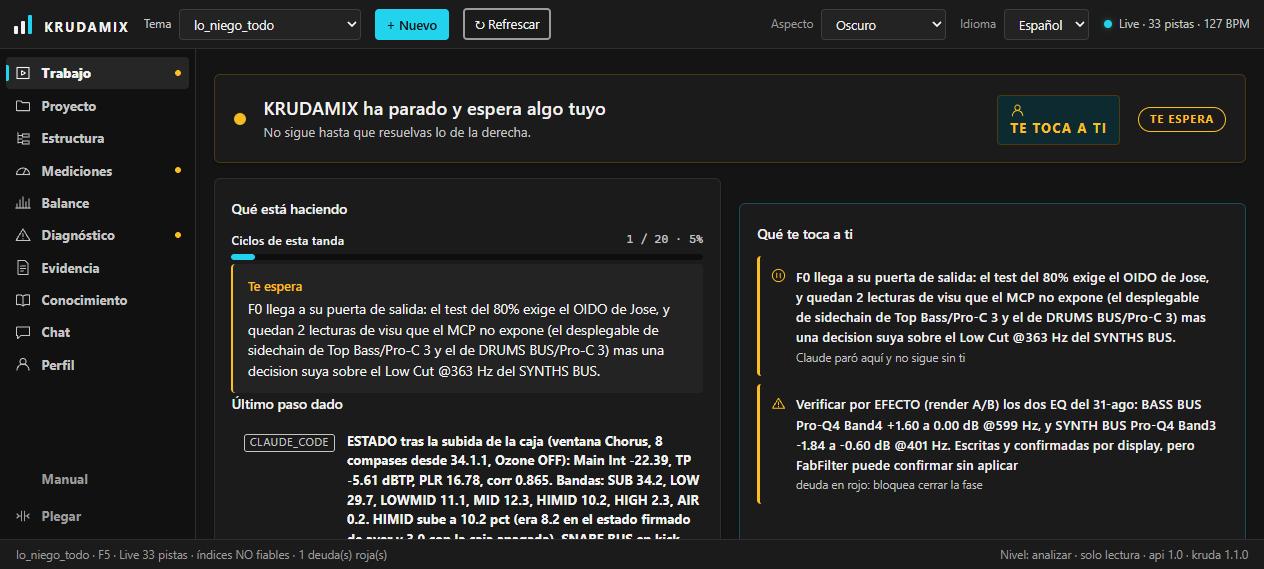This screenshot has width=1264, height=569.
Task: Click the Qué te toca a ti heading
Action: tap(805, 234)
